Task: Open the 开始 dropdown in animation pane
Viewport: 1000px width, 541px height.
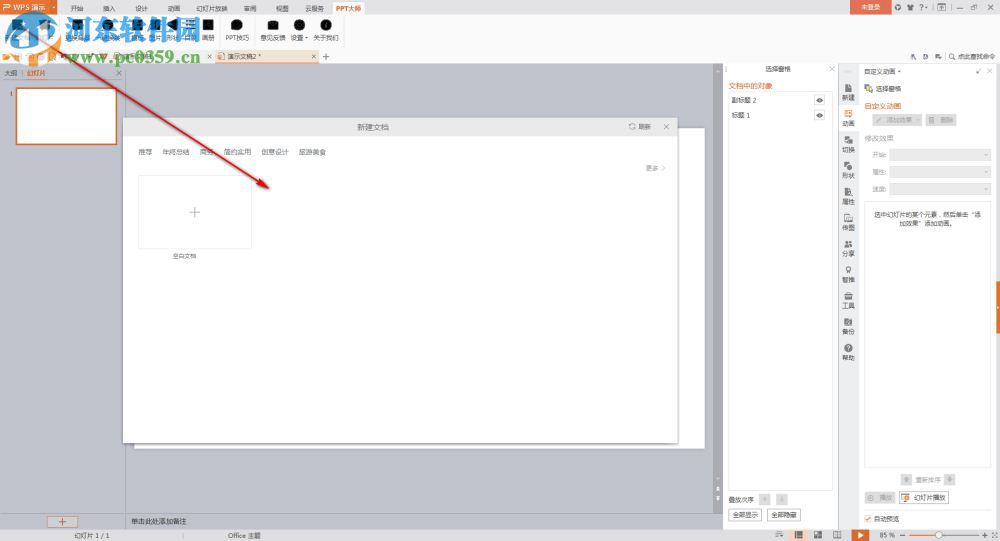Action: 940,154
